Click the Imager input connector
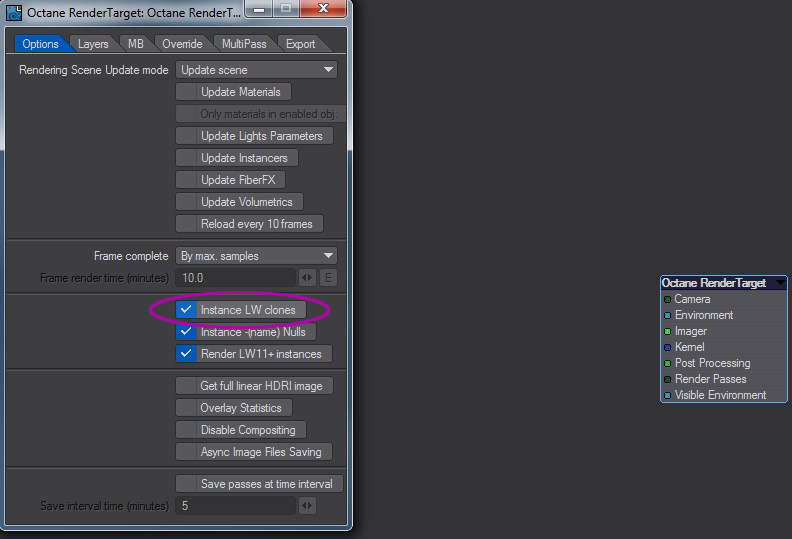Viewport: 792px width, 539px height. coord(667,331)
